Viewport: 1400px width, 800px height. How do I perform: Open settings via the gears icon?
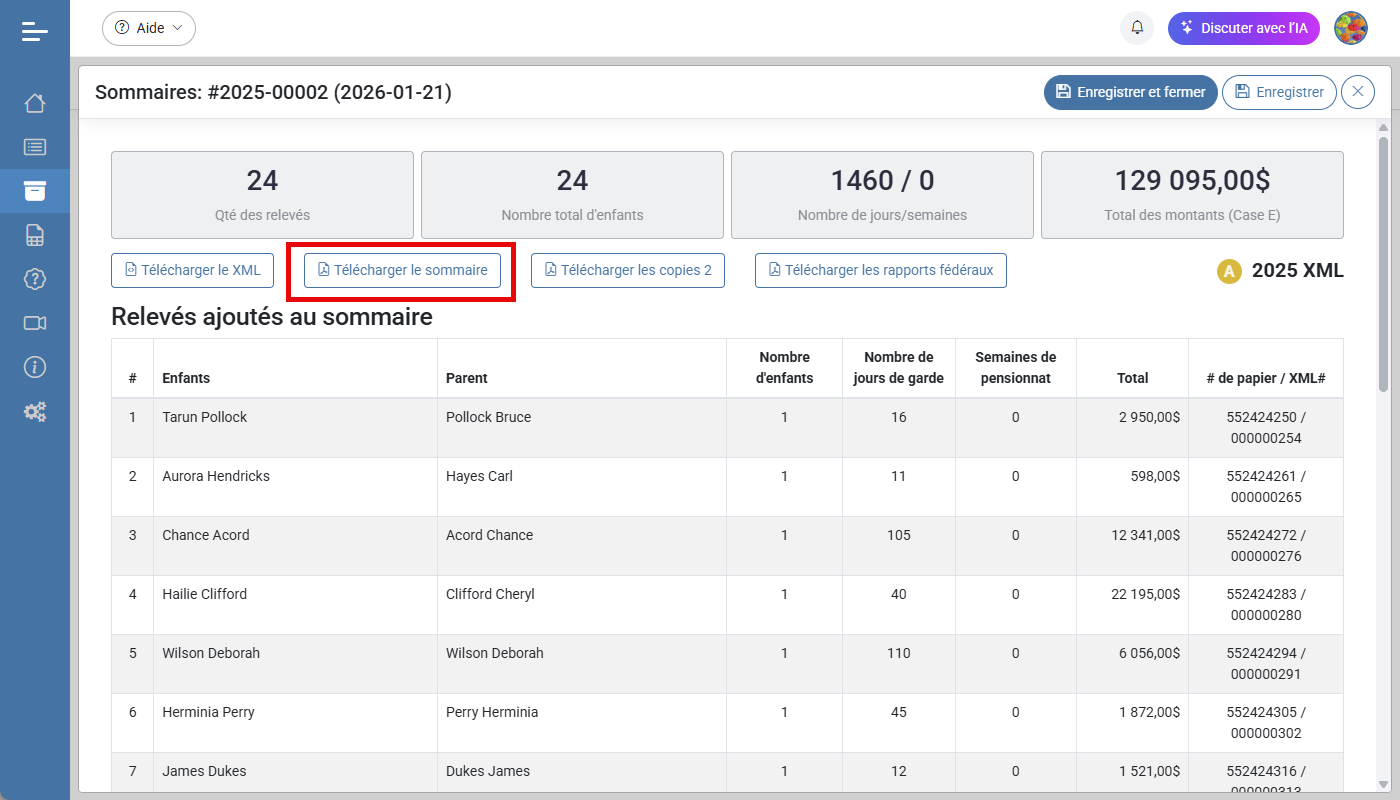coord(34,411)
